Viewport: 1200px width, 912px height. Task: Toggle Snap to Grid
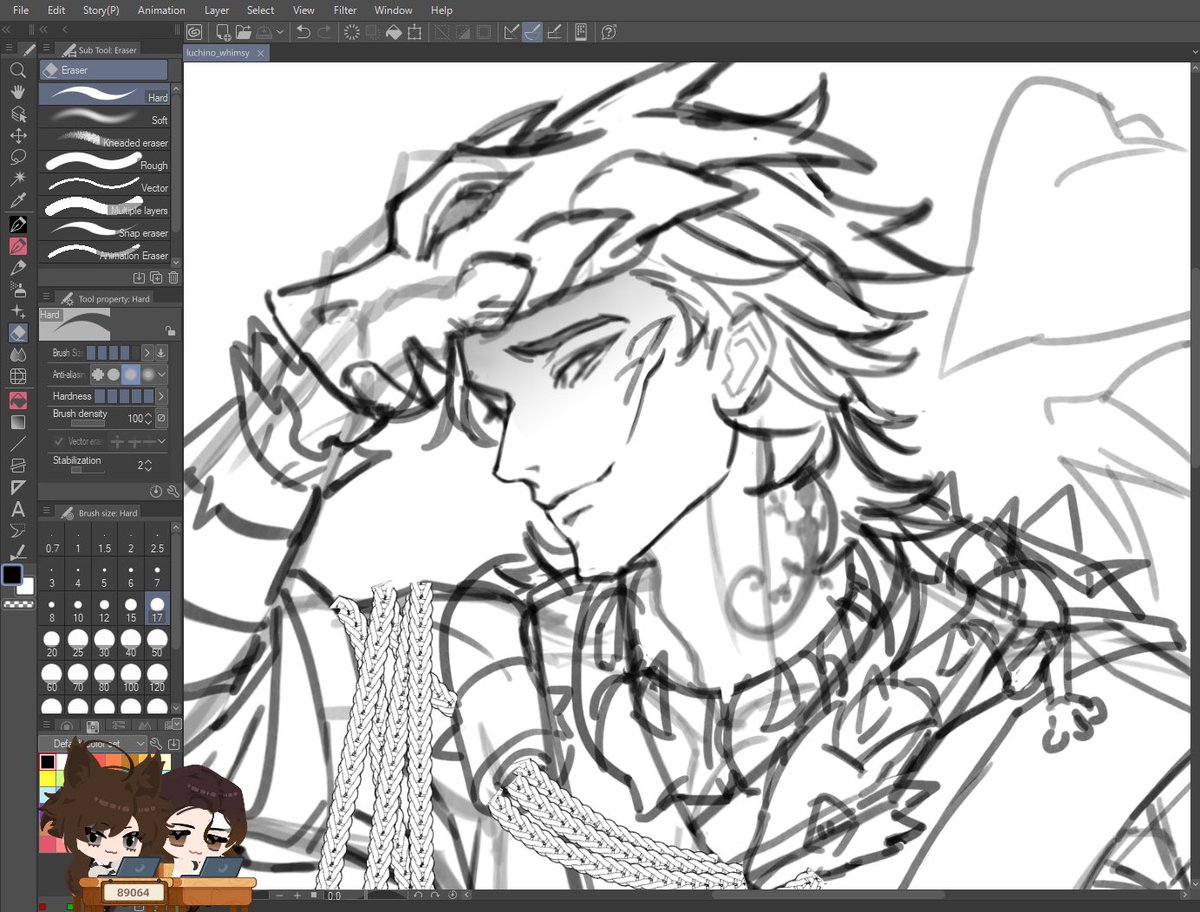pyautogui.click(x=554, y=33)
